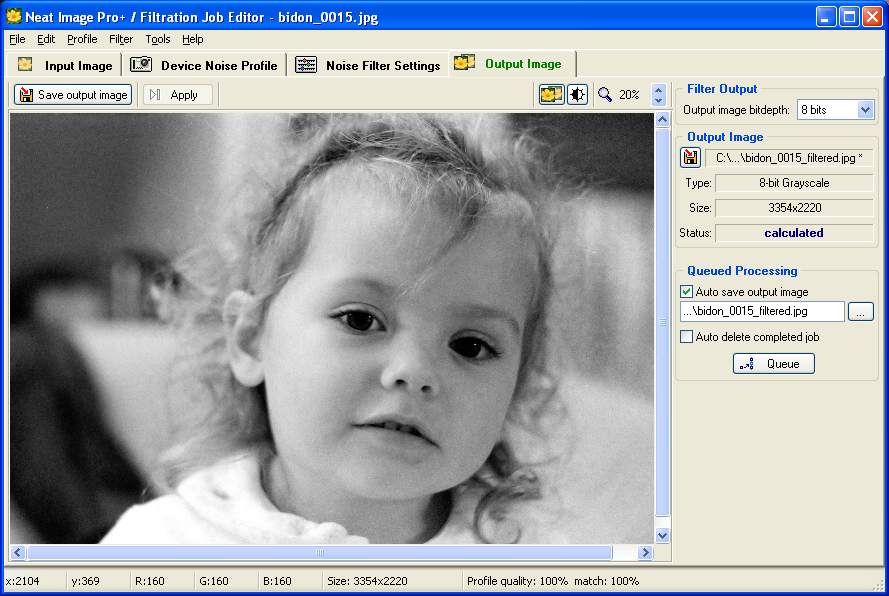Click the Queue button
The width and height of the screenshot is (889, 596).
tap(773, 364)
